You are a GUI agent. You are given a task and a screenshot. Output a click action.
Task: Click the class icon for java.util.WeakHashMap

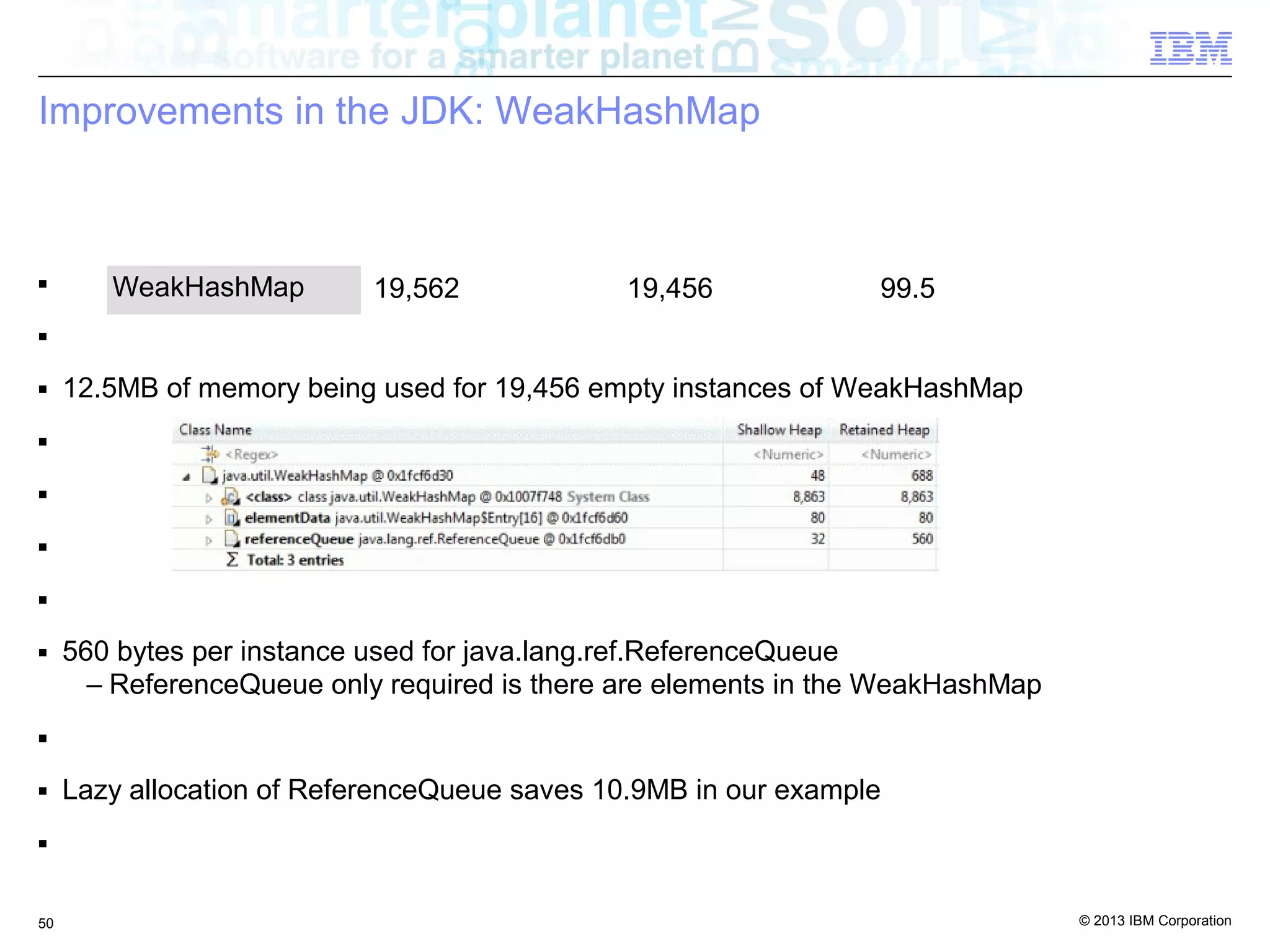tap(231, 496)
